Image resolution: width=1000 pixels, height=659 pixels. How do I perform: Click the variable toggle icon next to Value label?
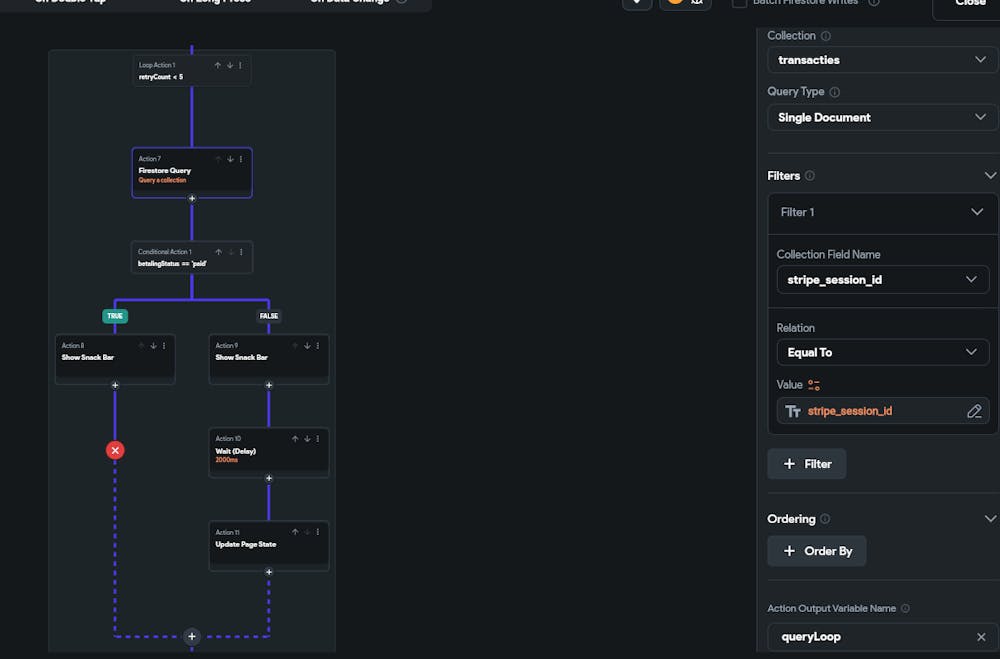point(814,384)
